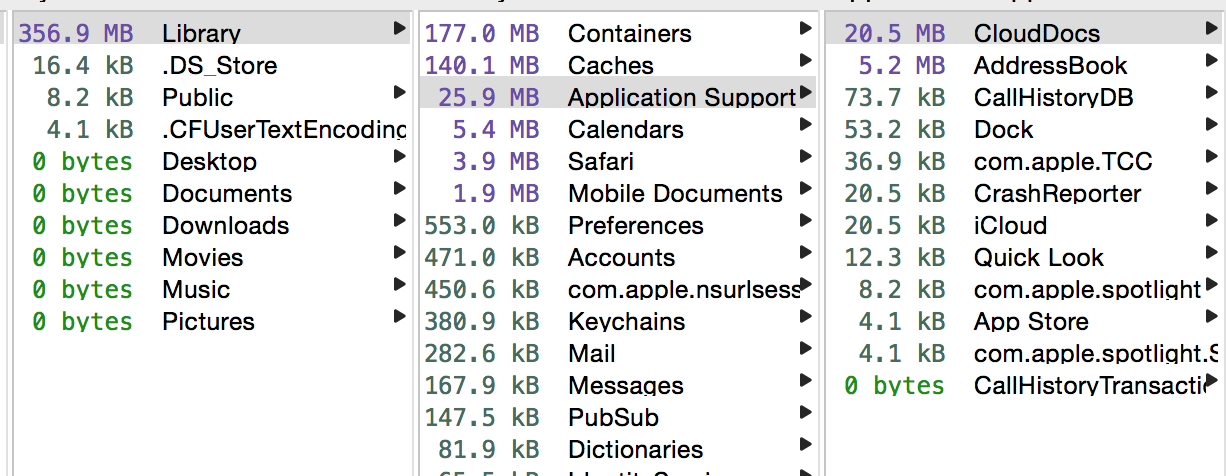The width and height of the screenshot is (1226, 476).
Task: Expand the iCloud folder arrow
Action: [x=1212, y=220]
